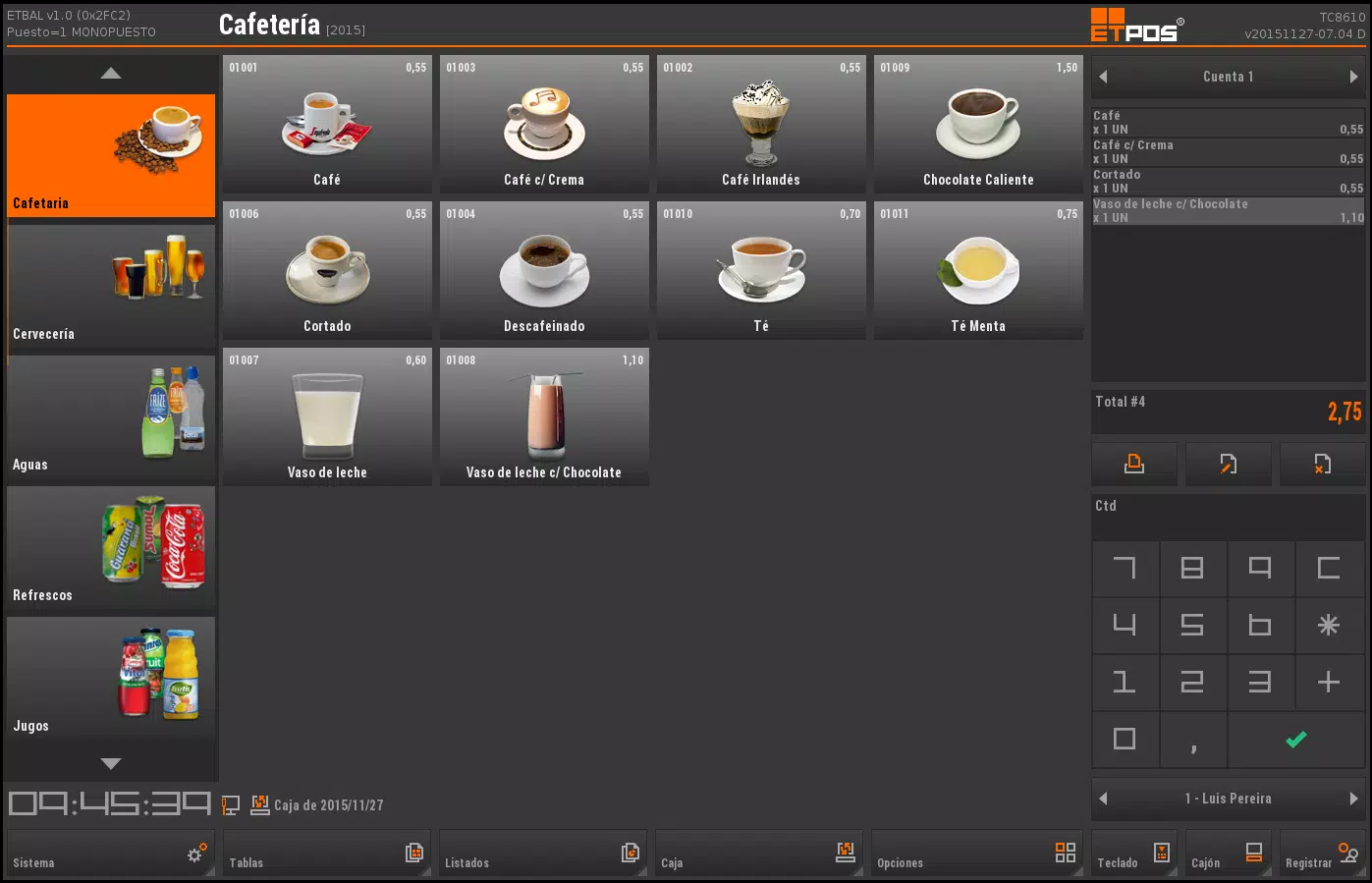The width and height of the screenshot is (1372, 883).
Task: Open the Sistema menu
Action: [x=111, y=854]
